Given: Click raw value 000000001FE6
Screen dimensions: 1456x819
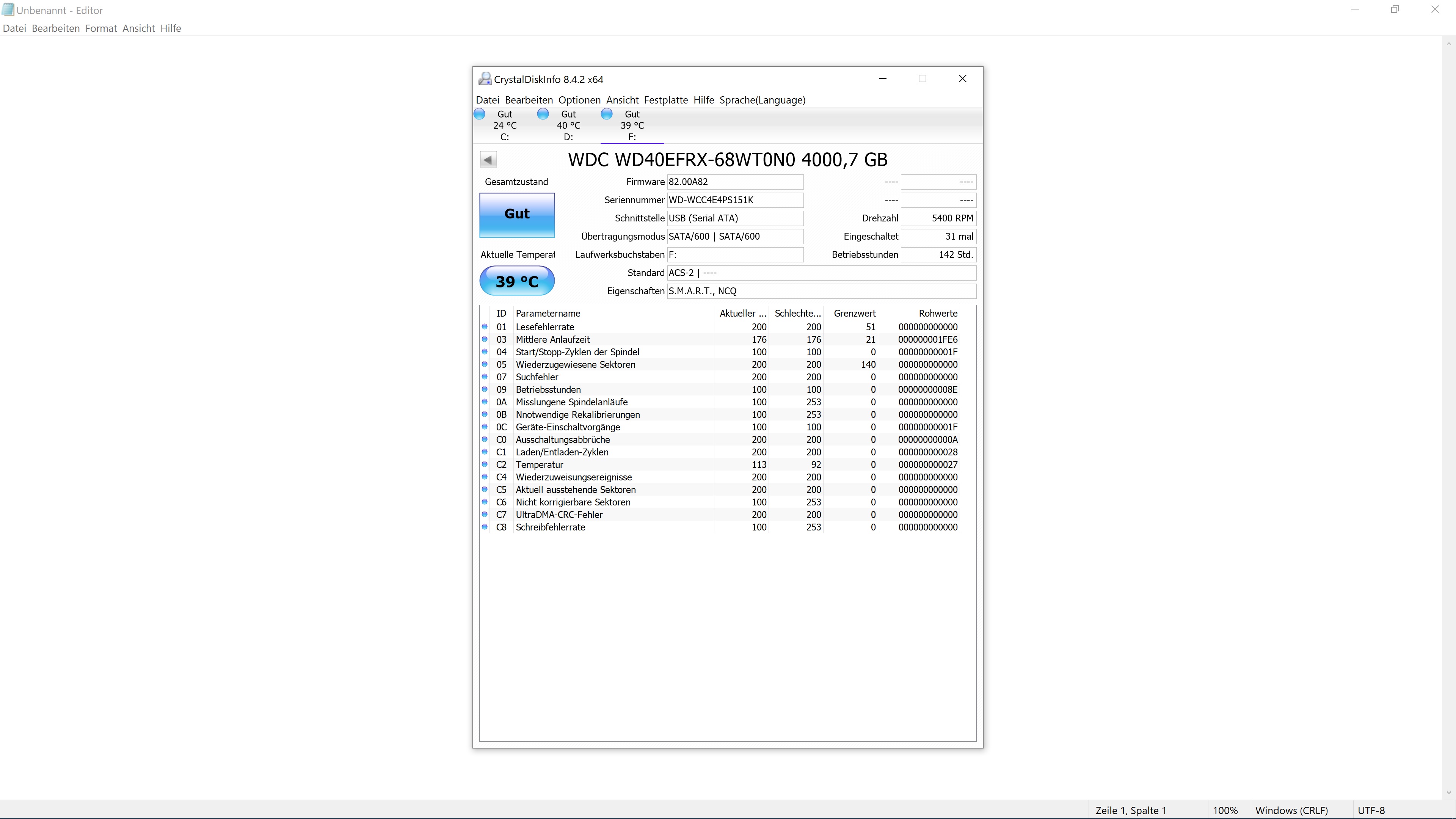Looking at the screenshot, I should (928, 339).
